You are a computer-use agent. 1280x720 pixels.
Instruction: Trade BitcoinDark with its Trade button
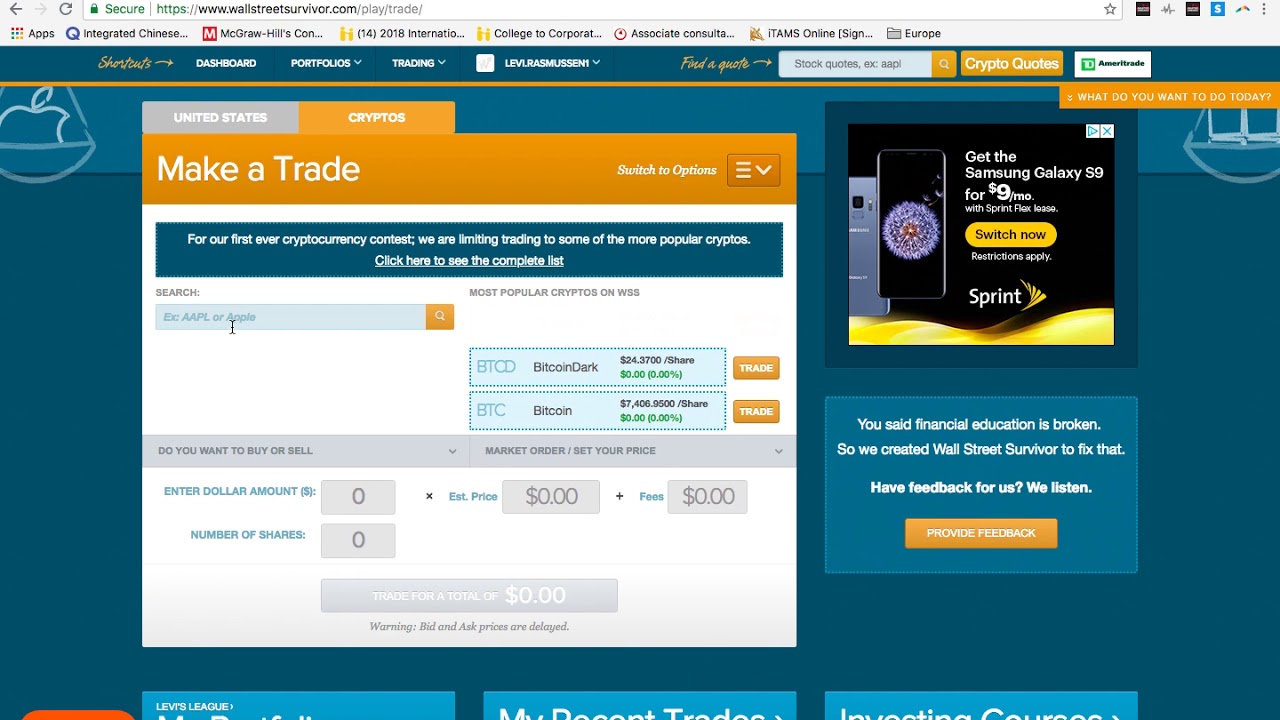pyautogui.click(x=756, y=368)
